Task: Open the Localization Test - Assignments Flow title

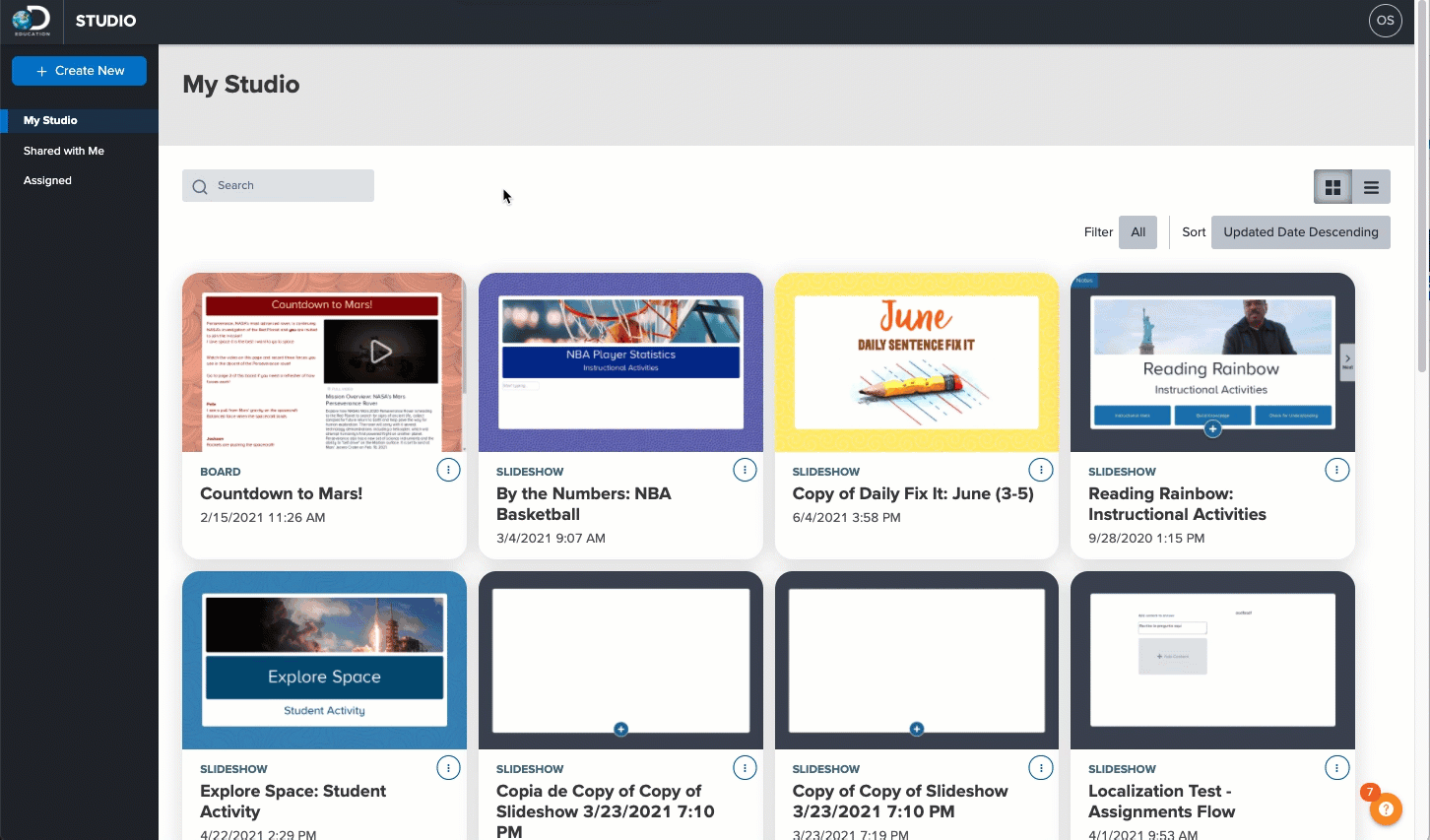Action: point(1161,802)
